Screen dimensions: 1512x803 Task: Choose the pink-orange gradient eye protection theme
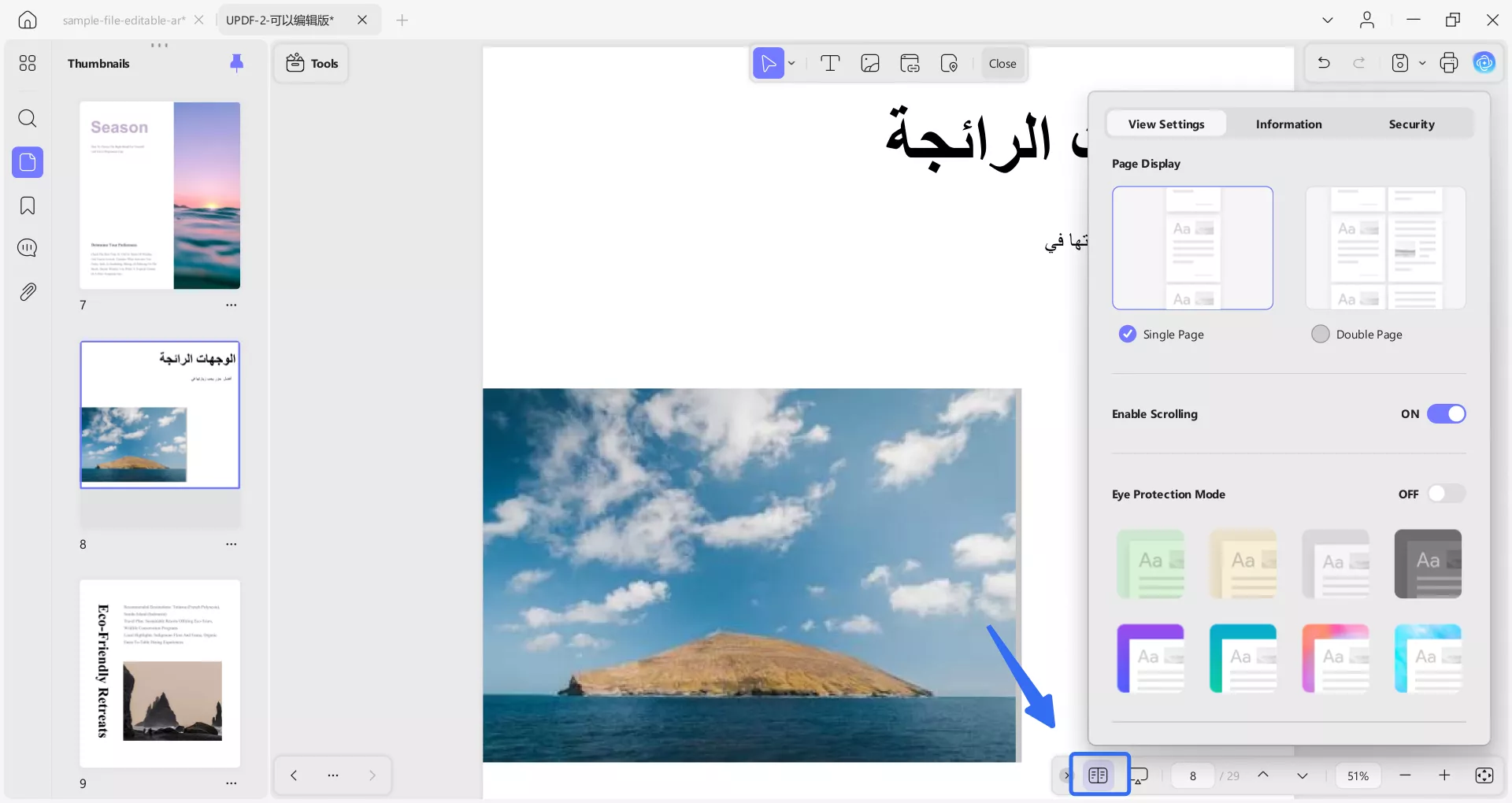(x=1336, y=658)
